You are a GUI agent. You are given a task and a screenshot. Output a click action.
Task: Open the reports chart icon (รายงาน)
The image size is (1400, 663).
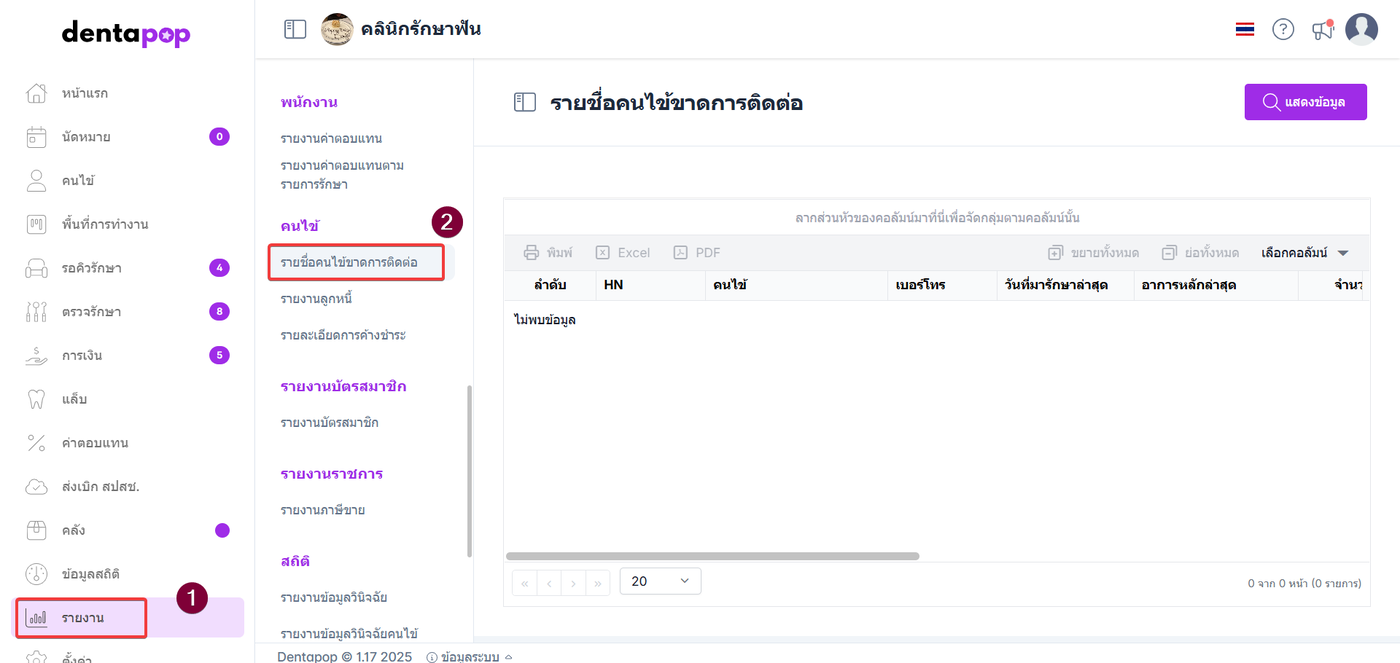(x=36, y=618)
